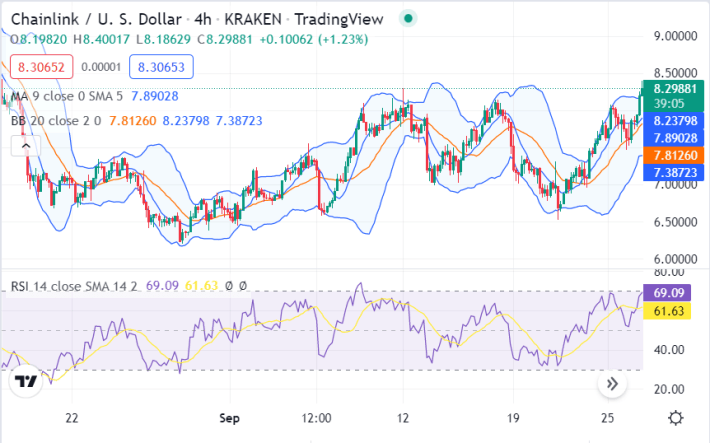Collapse the indicator legend chevron
This screenshot has width=710, height=443.
pos(26,146)
